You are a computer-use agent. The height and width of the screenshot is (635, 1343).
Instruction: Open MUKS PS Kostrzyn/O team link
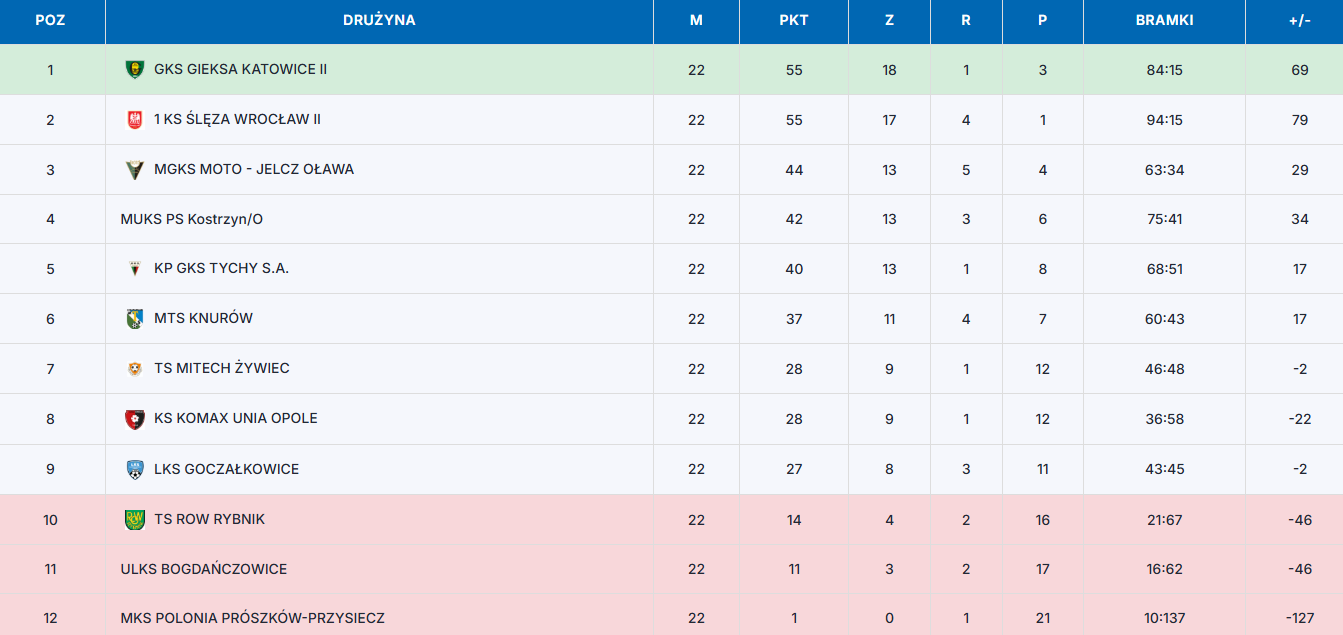[192, 219]
